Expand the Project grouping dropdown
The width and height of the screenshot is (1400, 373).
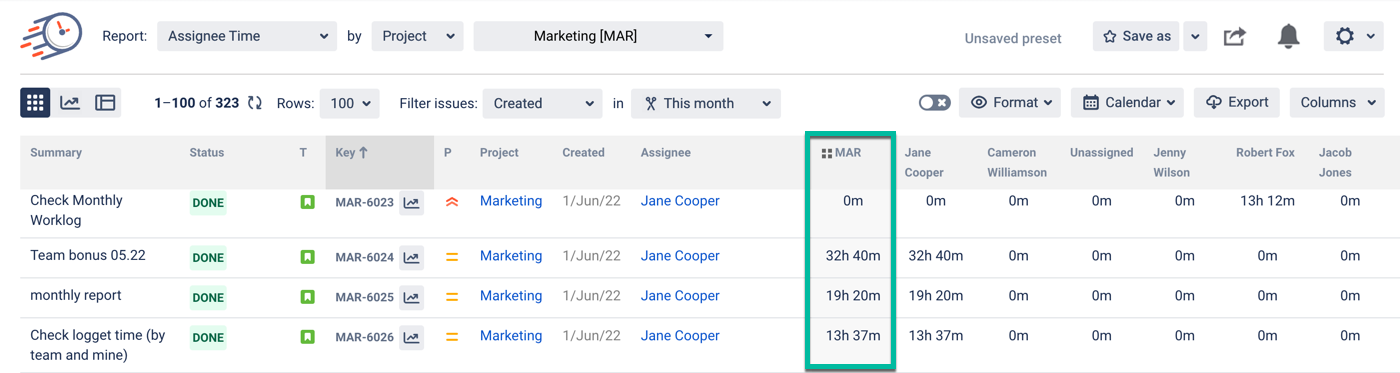418,36
